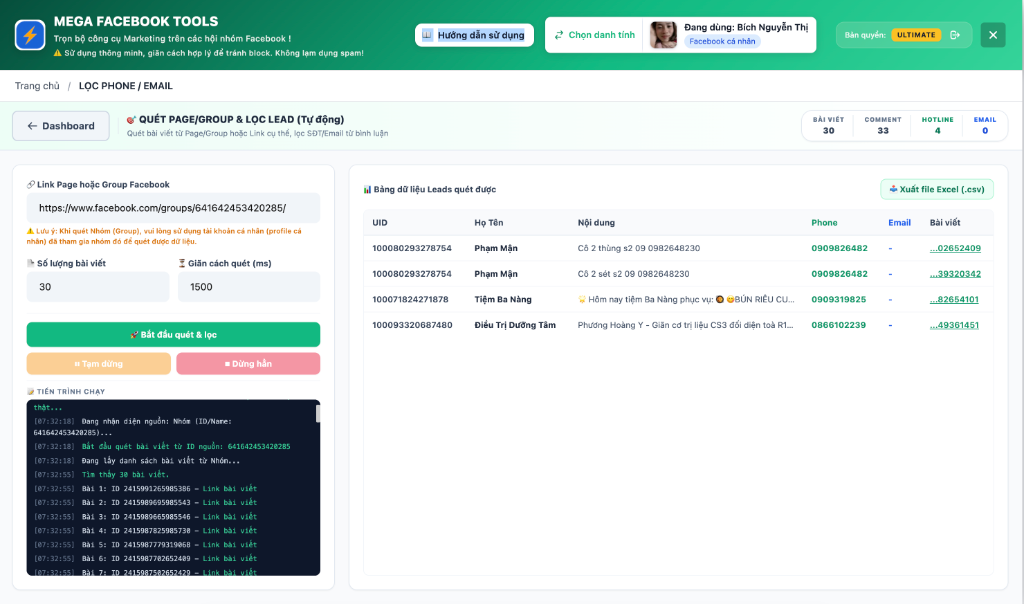Click the warning icon on spam notice
This screenshot has height=604, width=1024.
(x=57, y=53)
